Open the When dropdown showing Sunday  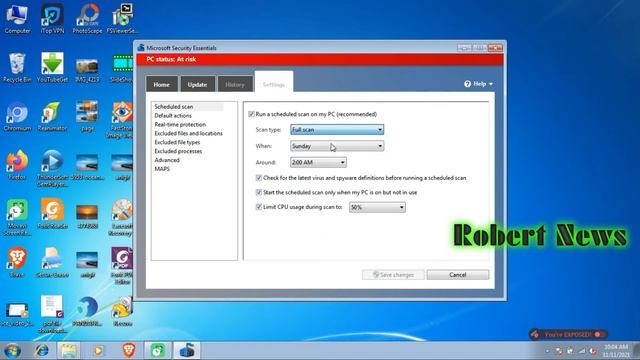(x=337, y=146)
